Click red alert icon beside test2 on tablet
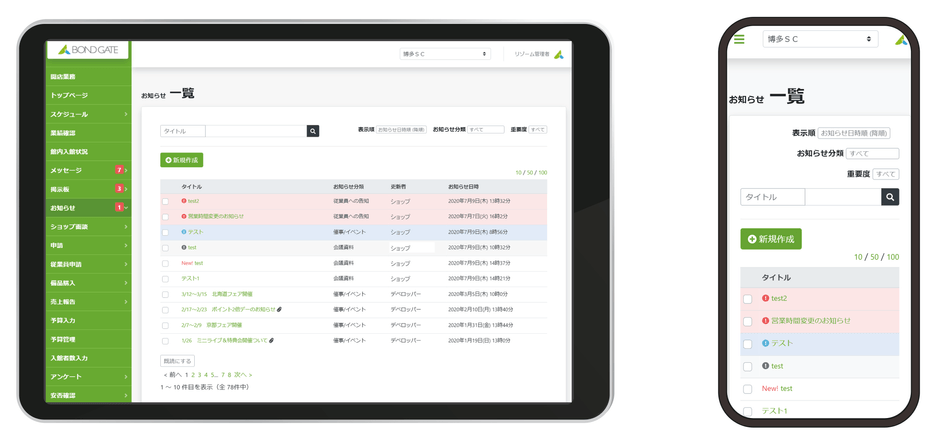The height and width of the screenshot is (442, 940). tap(183, 201)
